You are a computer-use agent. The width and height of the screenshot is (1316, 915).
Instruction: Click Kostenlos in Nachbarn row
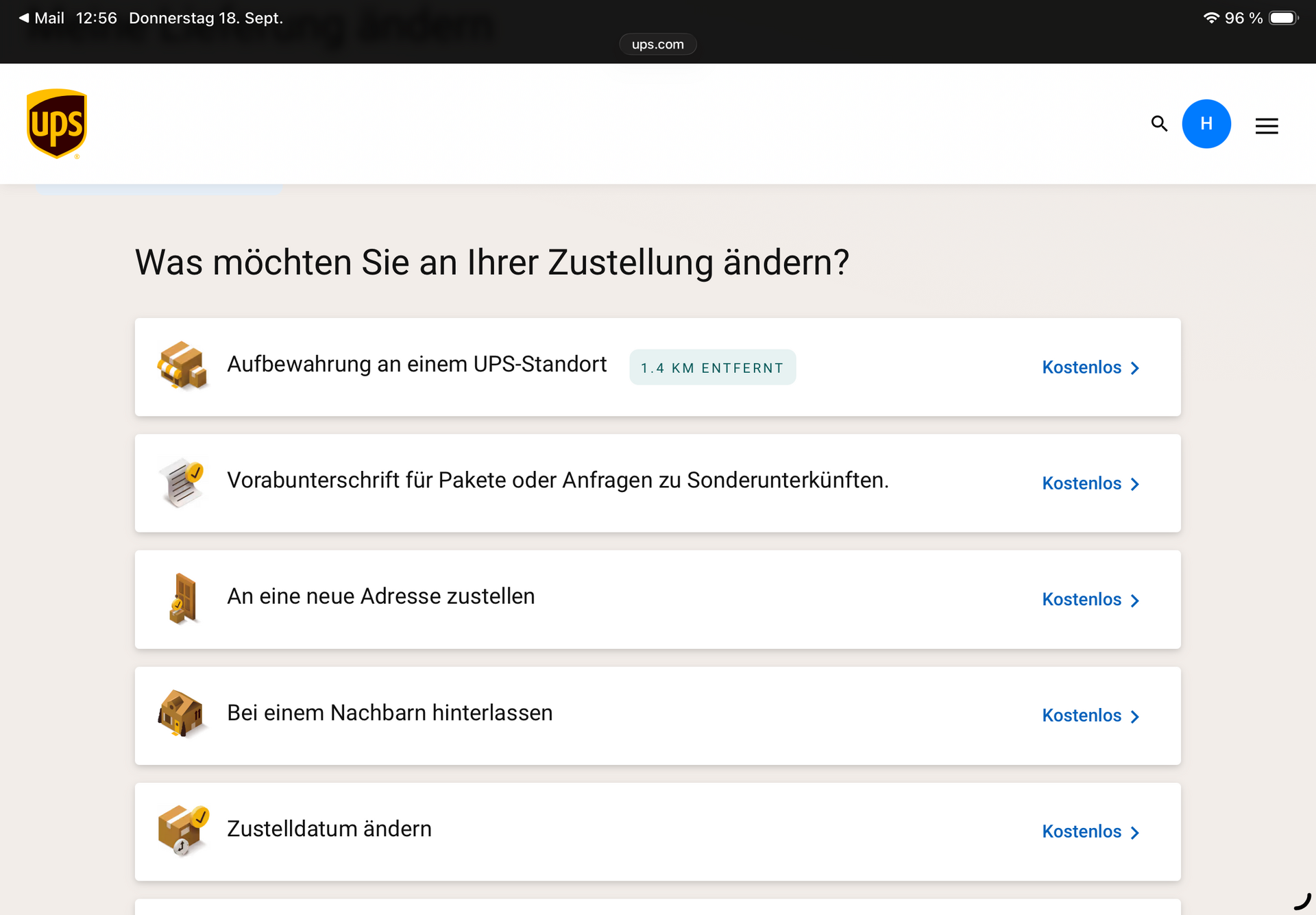(x=1082, y=716)
